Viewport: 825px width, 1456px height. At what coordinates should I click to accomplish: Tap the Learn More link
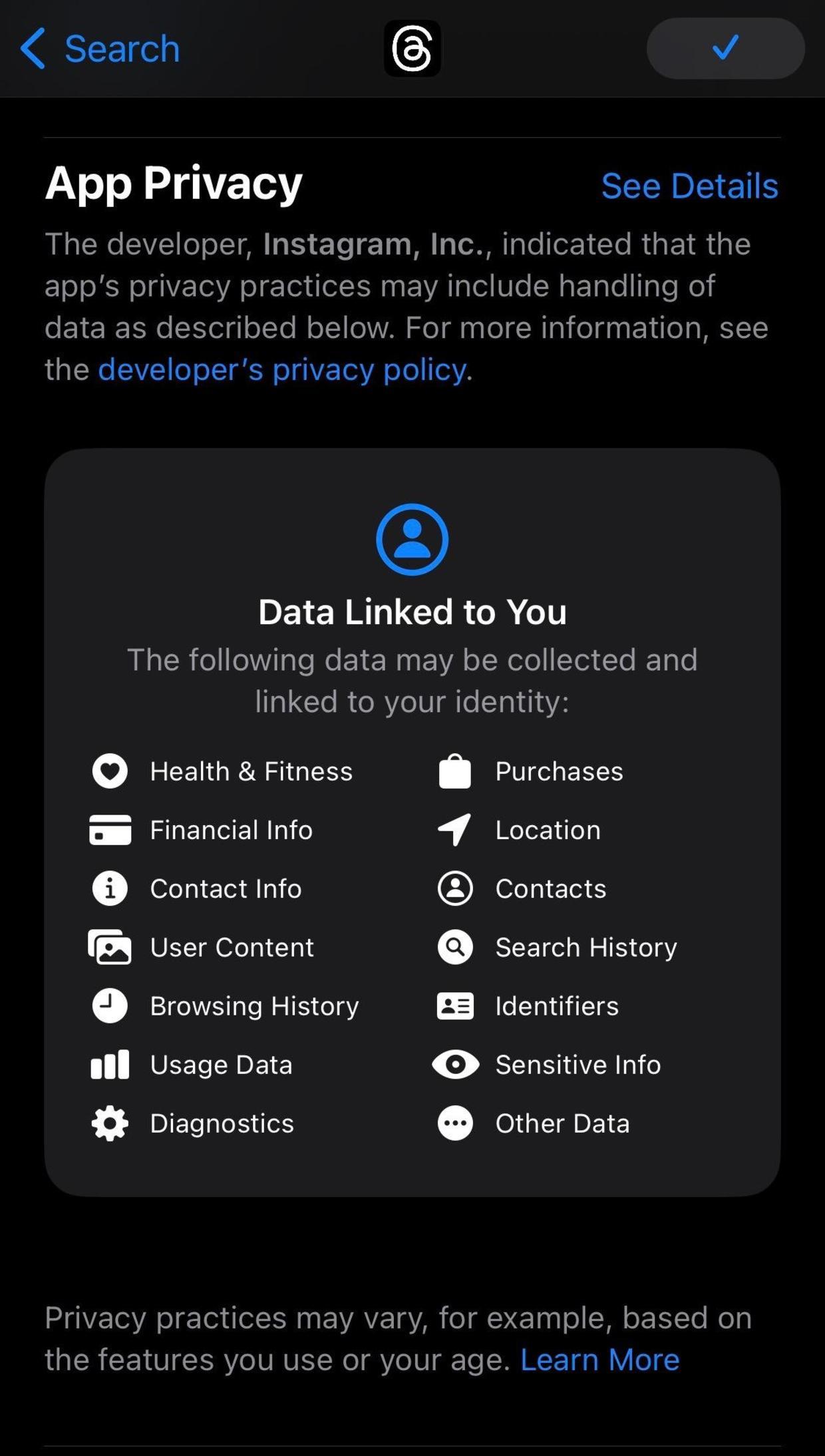click(x=599, y=1360)
